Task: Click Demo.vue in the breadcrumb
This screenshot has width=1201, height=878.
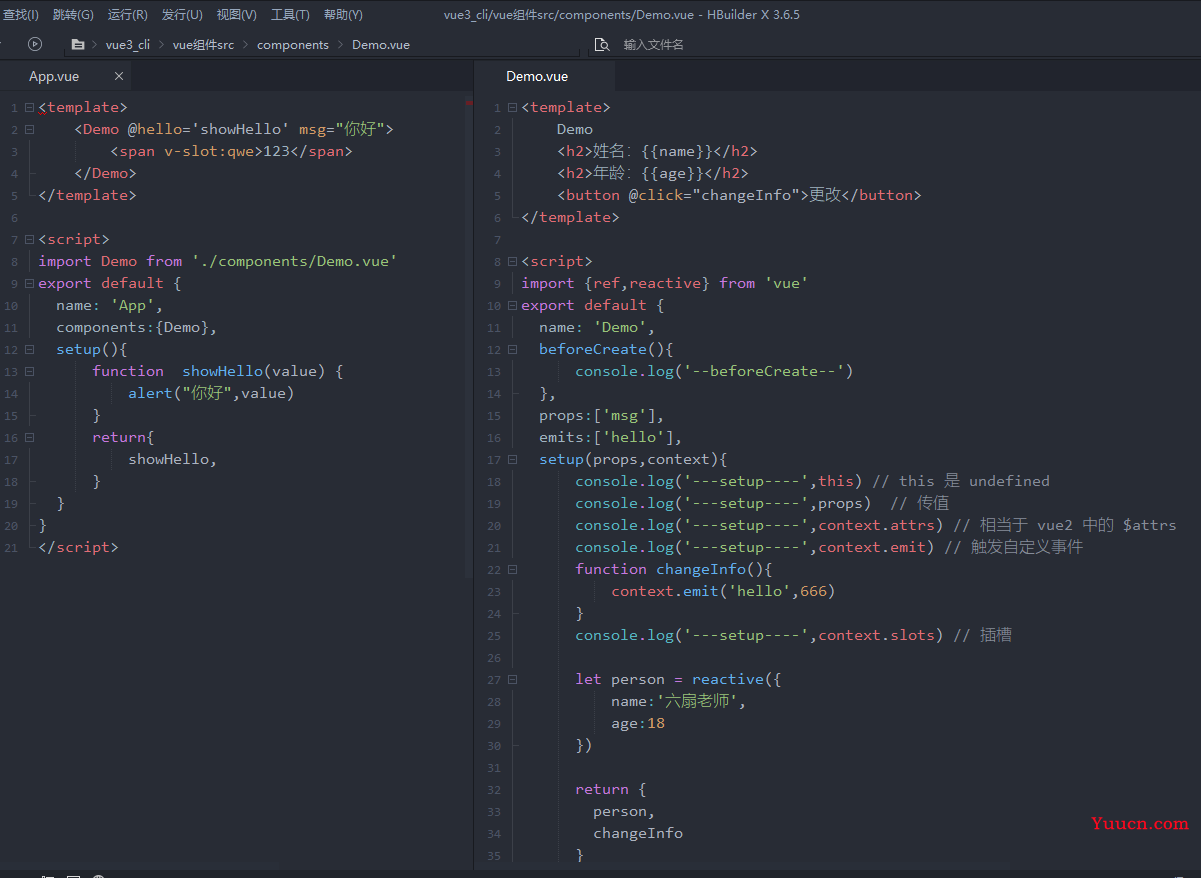Action: (381, 45)
